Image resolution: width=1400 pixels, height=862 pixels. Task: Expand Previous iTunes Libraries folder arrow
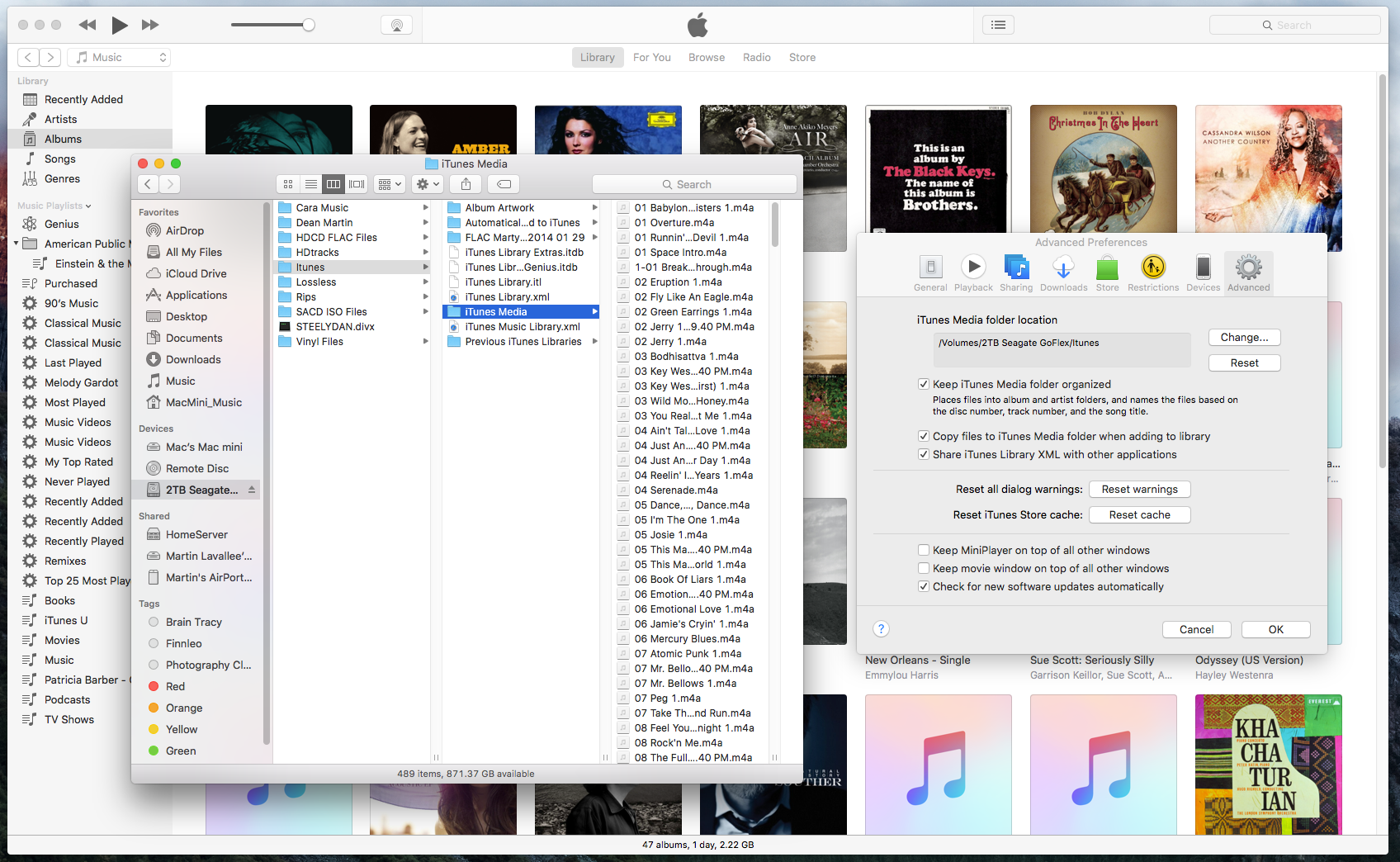594,342
